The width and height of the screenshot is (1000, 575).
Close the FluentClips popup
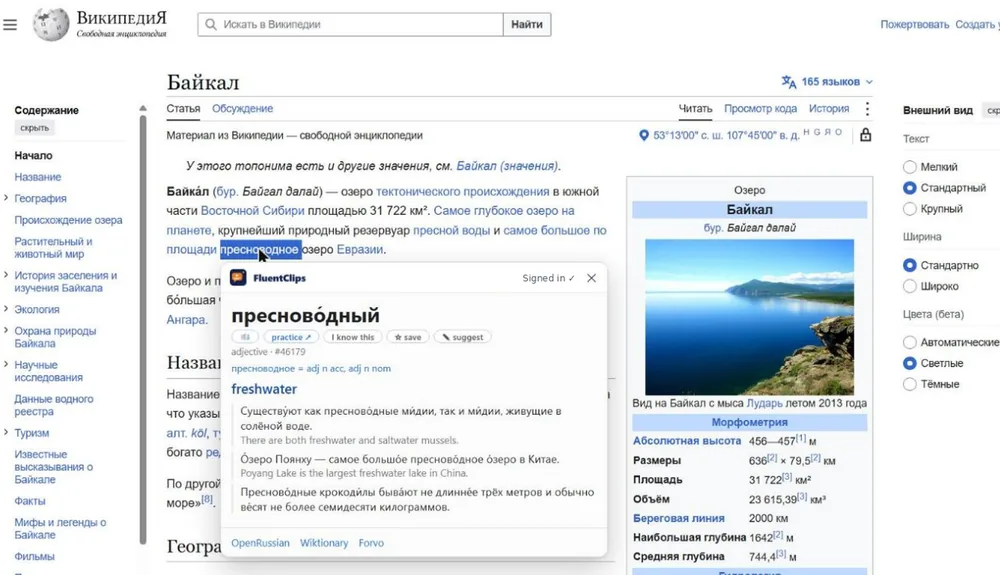(x=591, y=278)
